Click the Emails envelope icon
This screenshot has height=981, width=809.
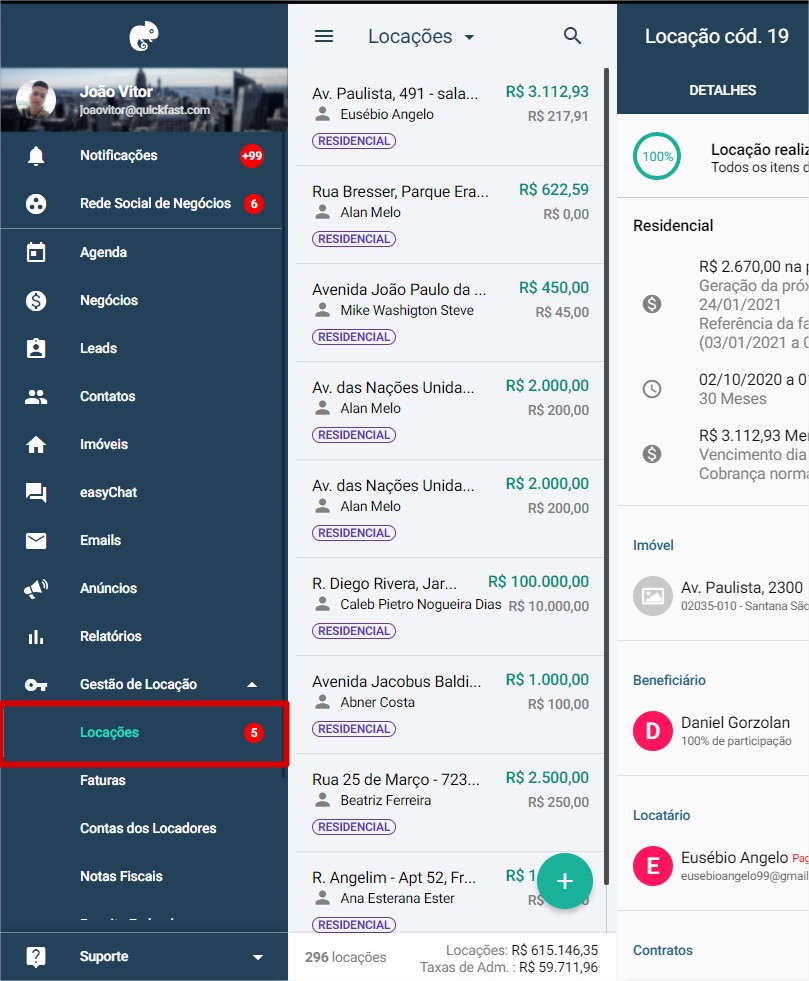click(36, 540)
